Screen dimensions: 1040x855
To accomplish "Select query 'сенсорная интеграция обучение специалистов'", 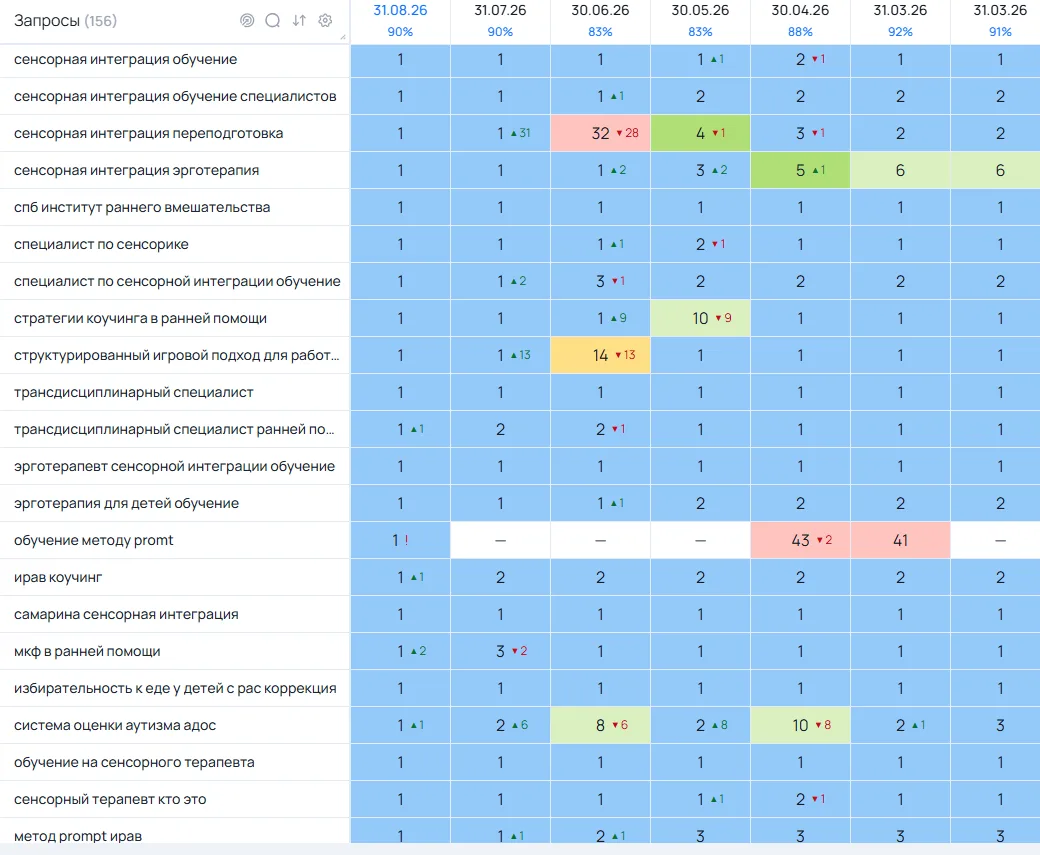I will pyautogui.click(x=175, y=97).
